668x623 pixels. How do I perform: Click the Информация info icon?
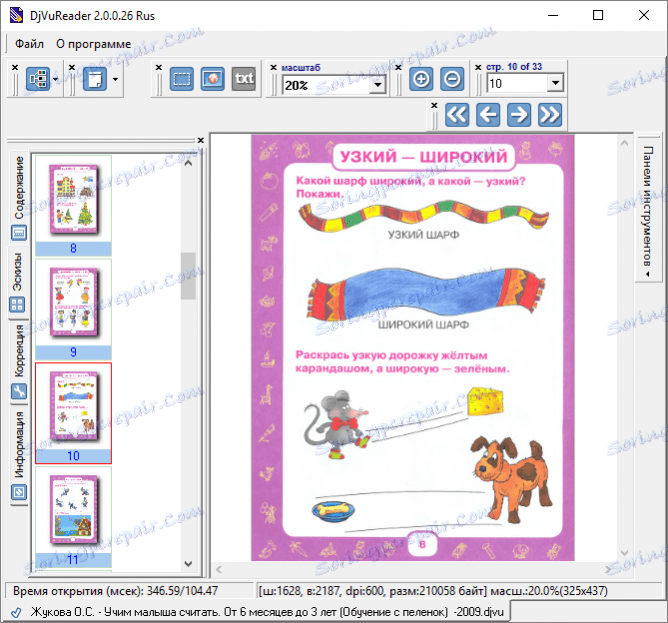19,493
